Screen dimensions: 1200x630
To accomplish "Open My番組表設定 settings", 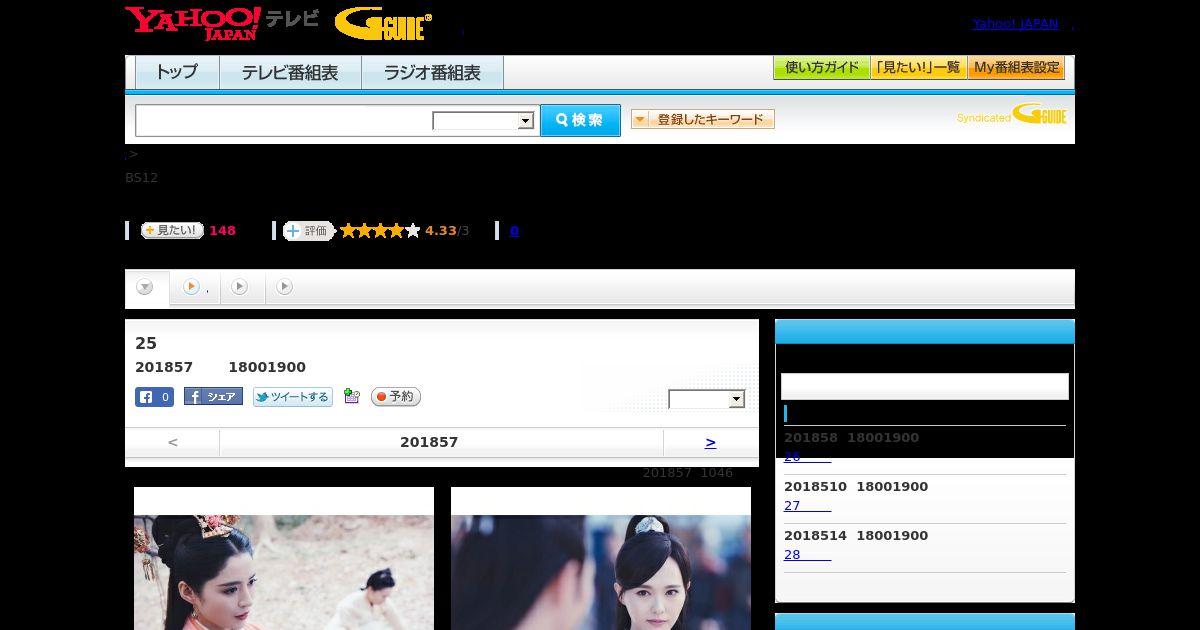I will pos(1016,68).
